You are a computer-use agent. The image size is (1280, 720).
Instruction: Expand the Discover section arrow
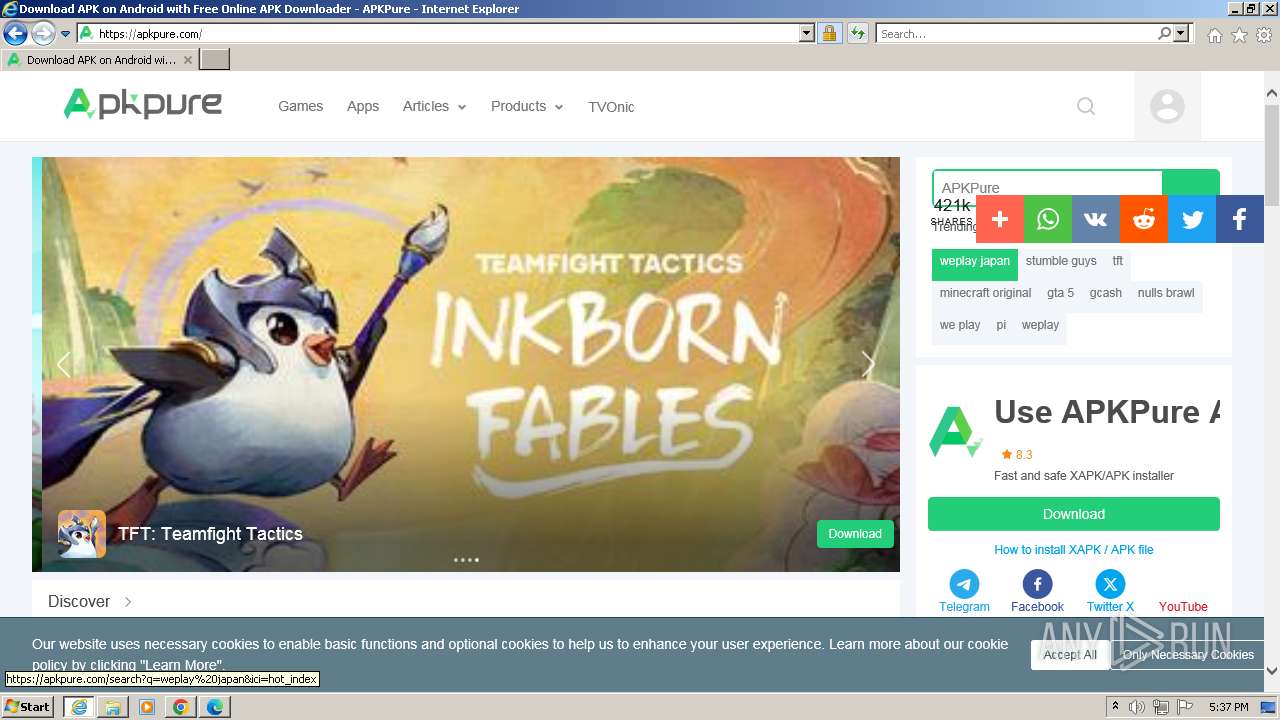(x=128, y=602)
